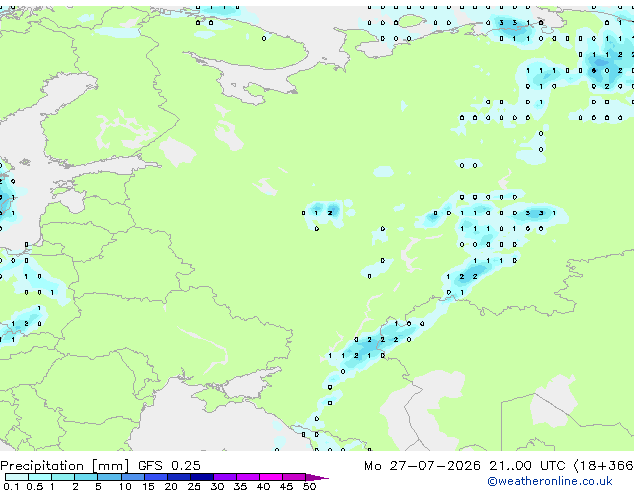Click the 0.1–0.5 mm legend swatch
634x490 pixels.
click(17, 477)
